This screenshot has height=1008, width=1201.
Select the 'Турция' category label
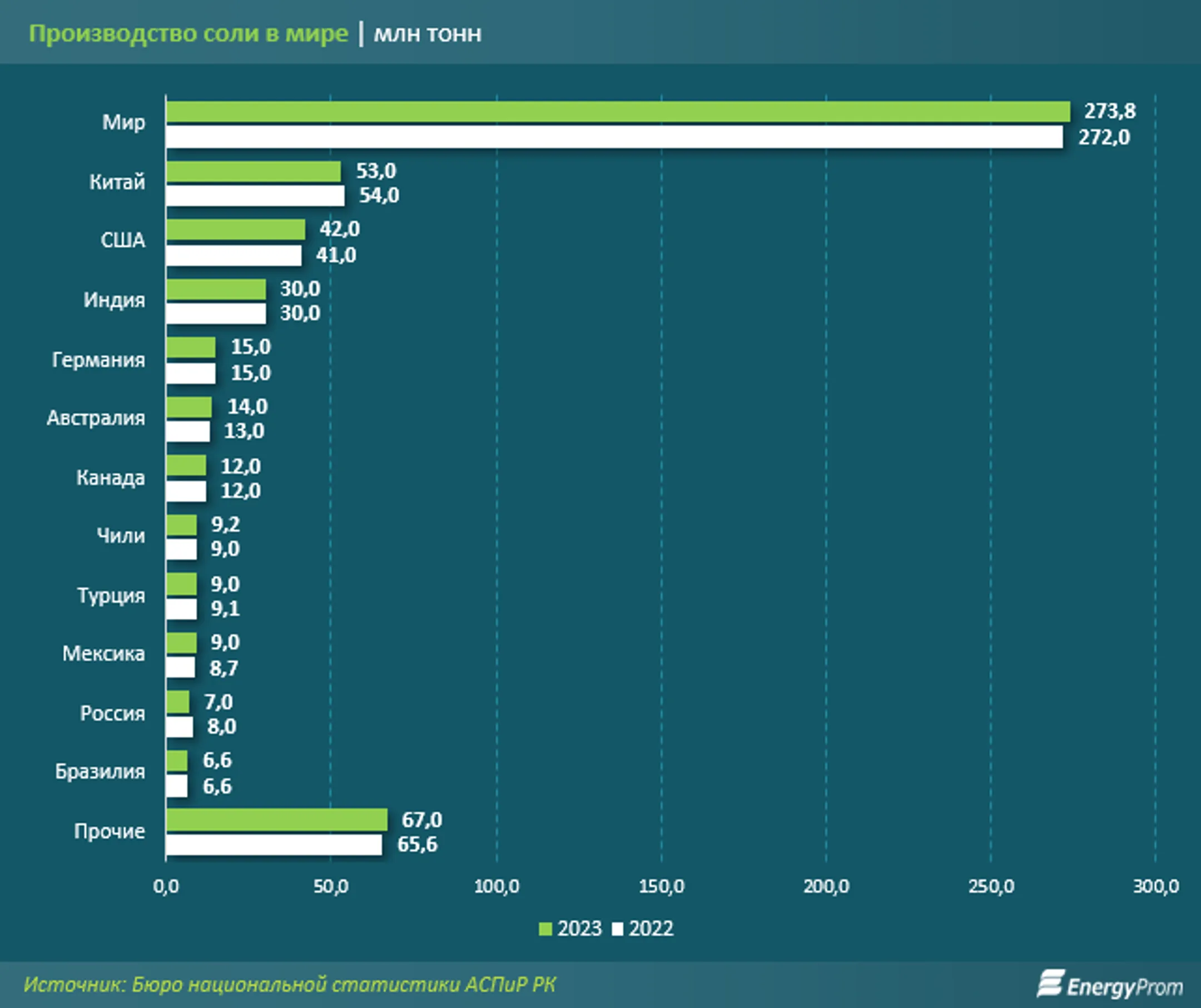click(112, 596)
